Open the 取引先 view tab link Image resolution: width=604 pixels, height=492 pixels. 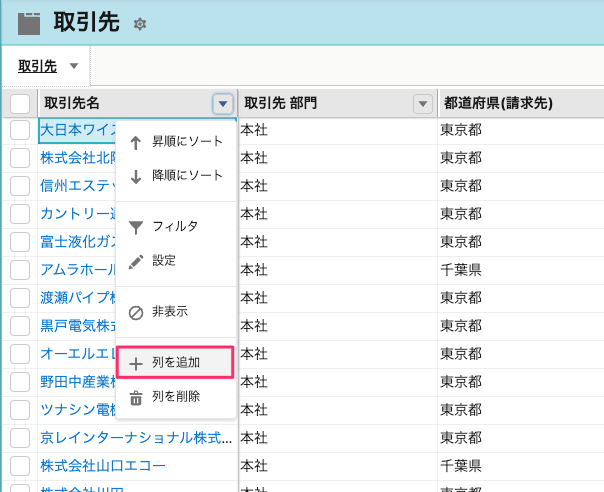37,66
